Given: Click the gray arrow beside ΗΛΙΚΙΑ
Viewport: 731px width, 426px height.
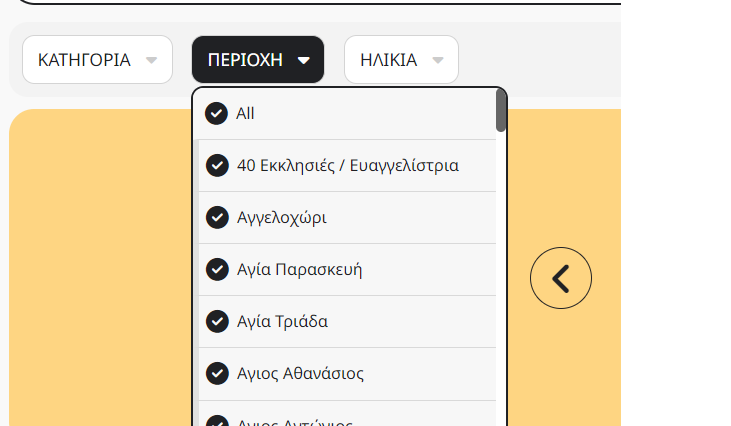Looking at the screenshot, I should (437, 60).
